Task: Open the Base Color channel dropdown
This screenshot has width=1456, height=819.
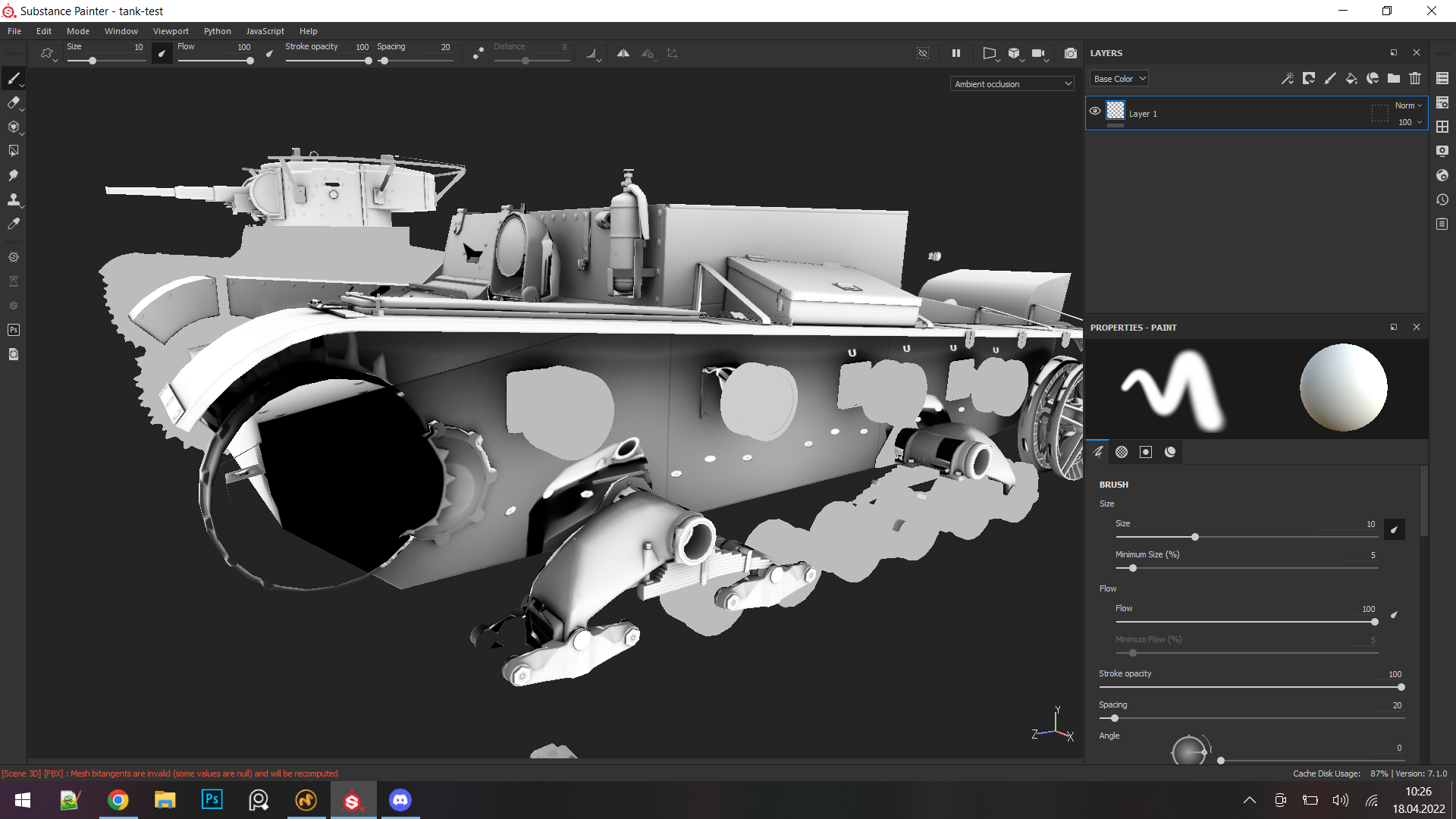Action: pyautogui.click(x=1119, y=79)
